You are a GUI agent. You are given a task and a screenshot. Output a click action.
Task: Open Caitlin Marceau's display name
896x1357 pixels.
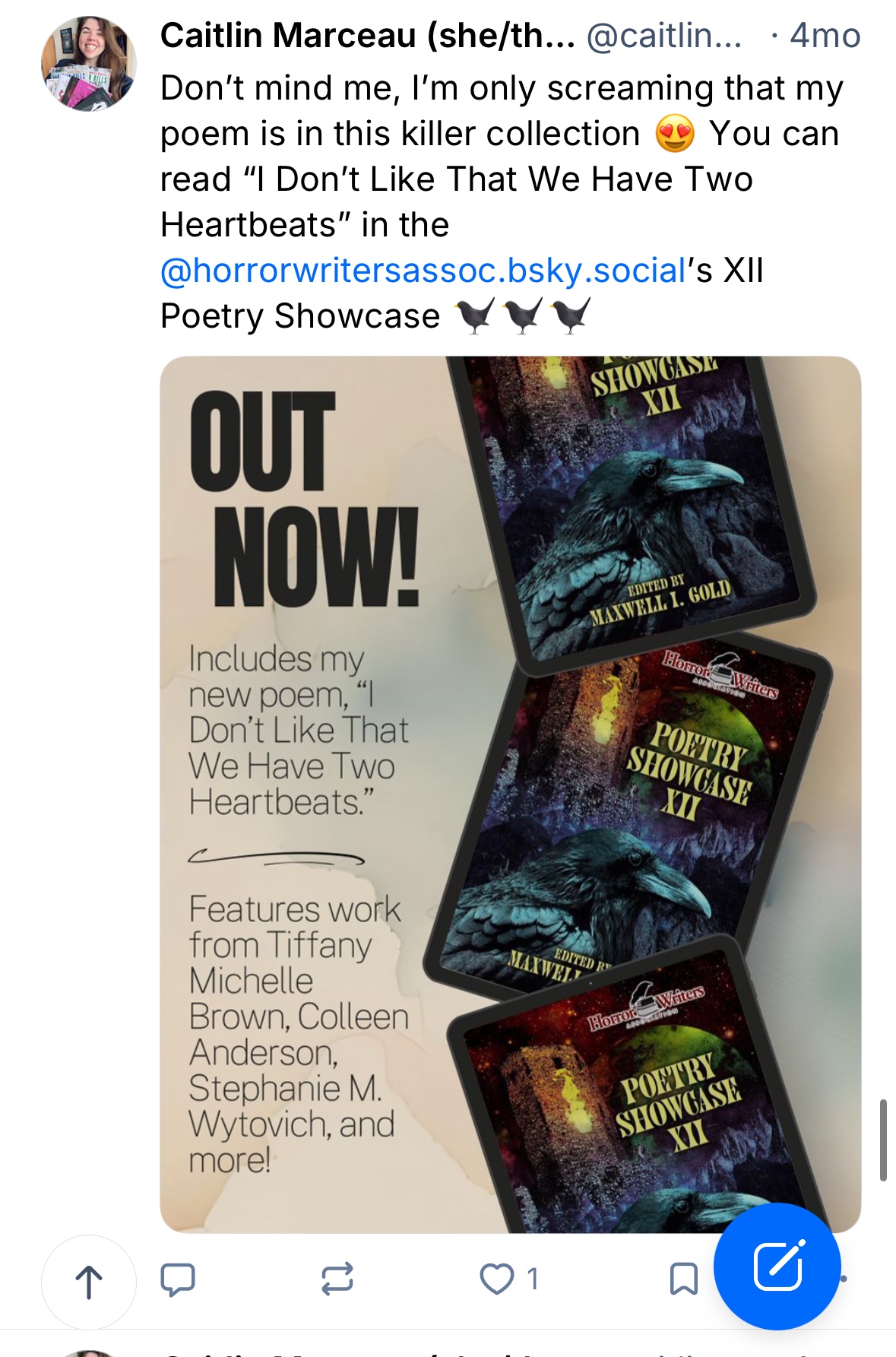point(368,36)
